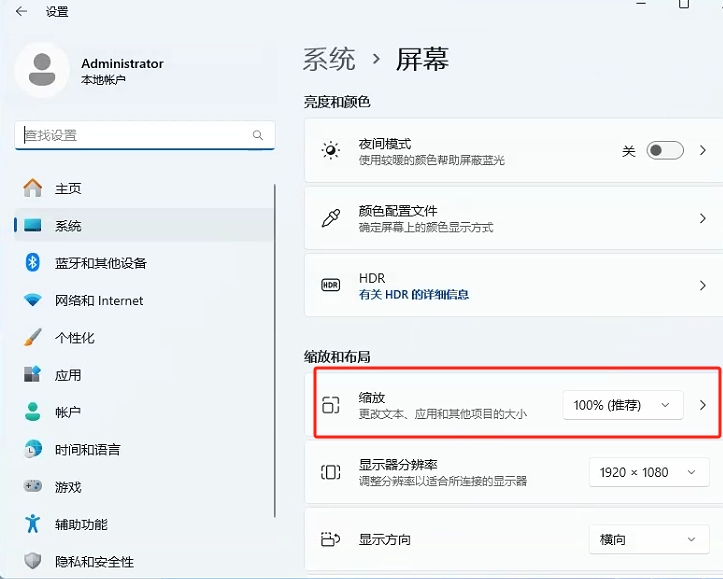Click the Scale (缩放) row icon
The height and width of the screenshot is (579, 723).
pyautogui.click(x=330, y=405)
